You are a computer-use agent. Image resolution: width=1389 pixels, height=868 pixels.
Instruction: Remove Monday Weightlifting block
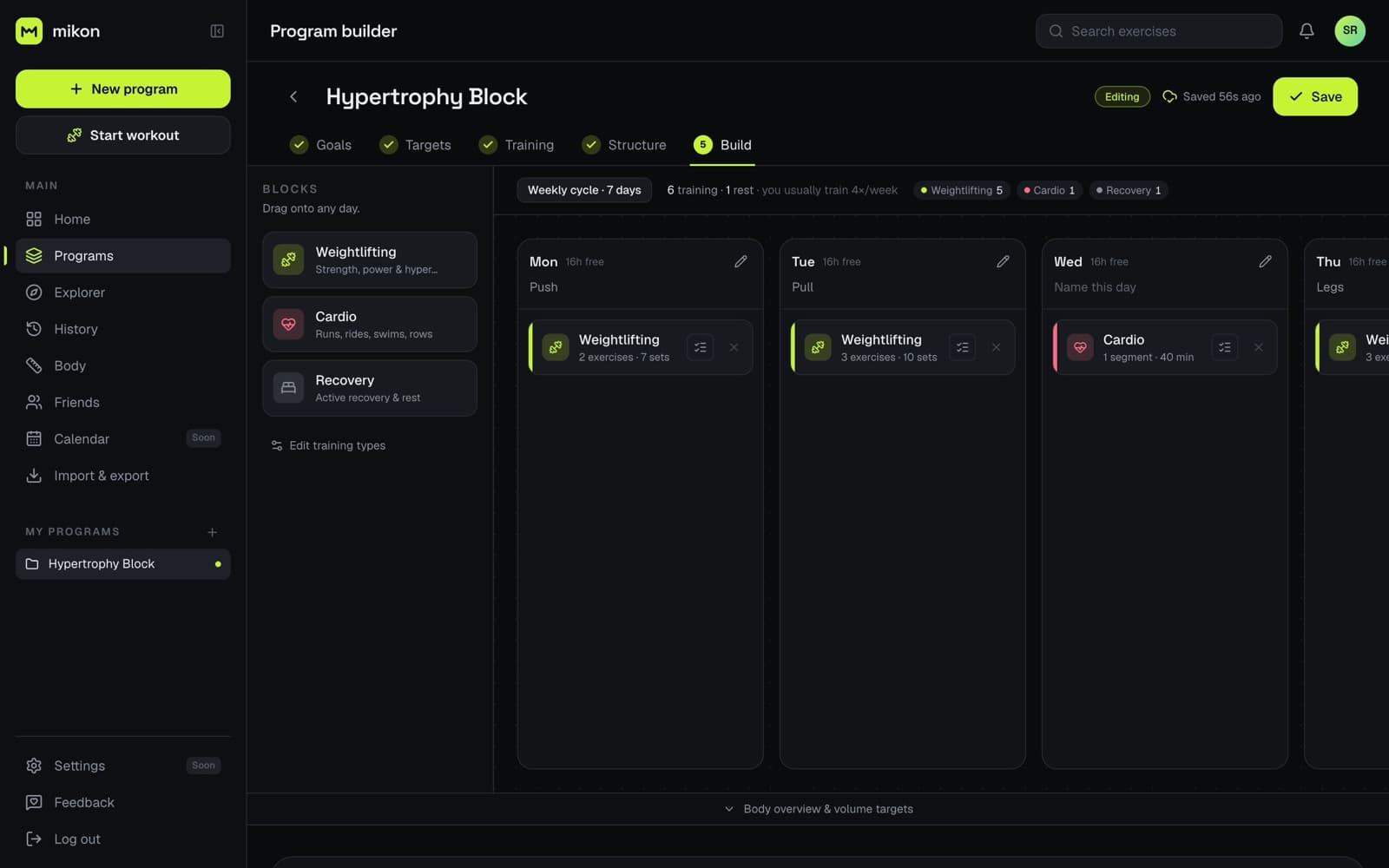(x=734, y=347)
